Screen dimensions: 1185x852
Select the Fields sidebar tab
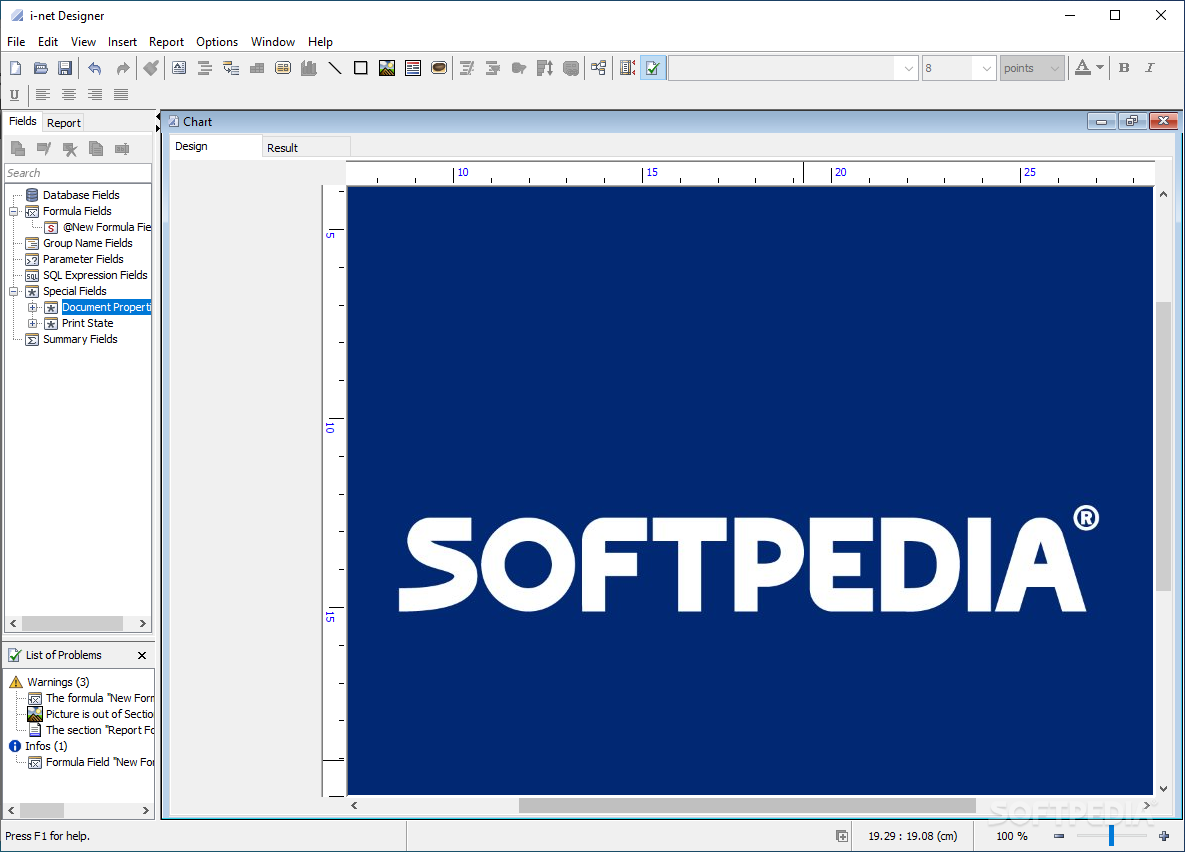(23, 121)
